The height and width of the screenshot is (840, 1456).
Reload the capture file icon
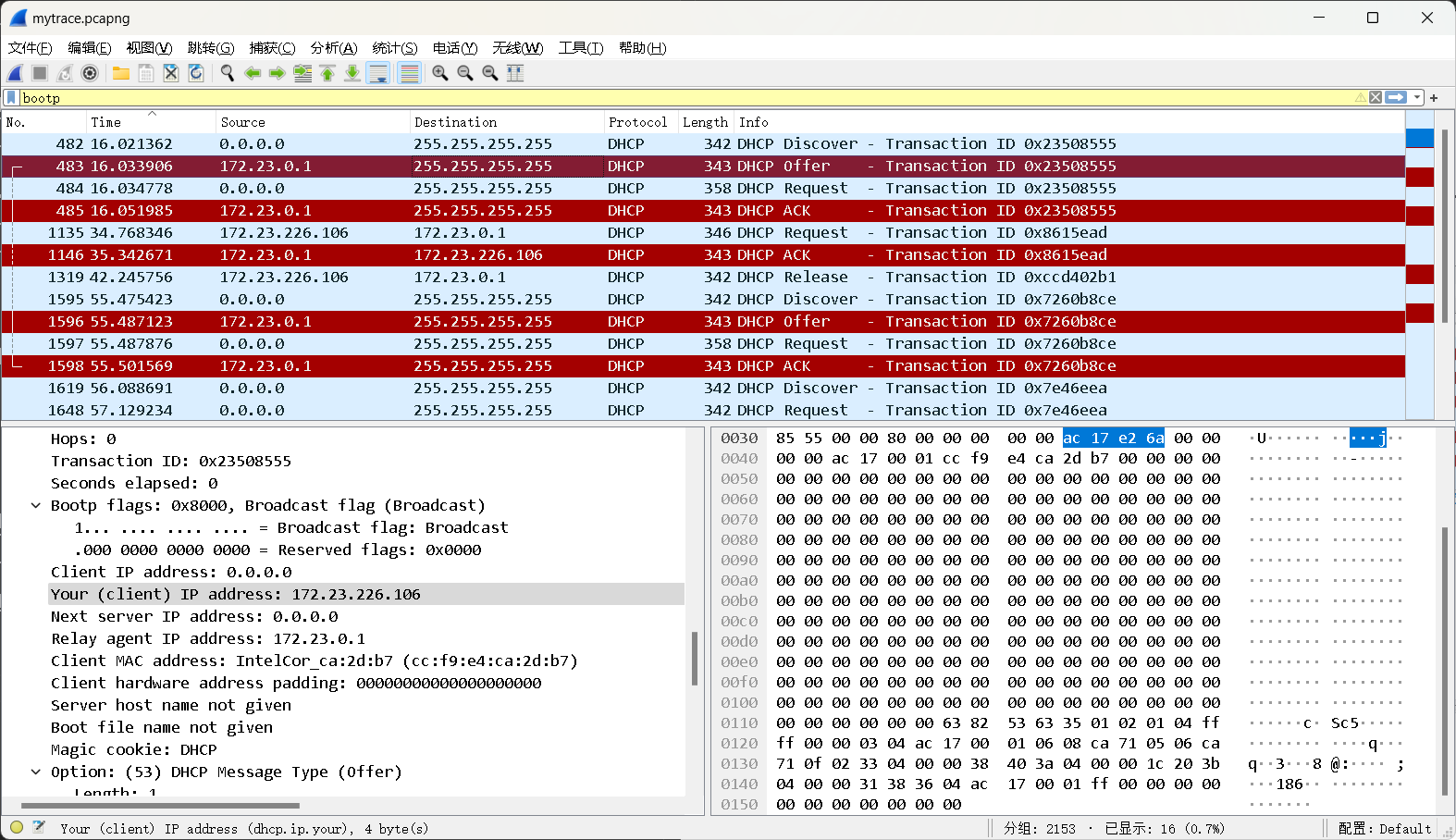pos(196,73)
